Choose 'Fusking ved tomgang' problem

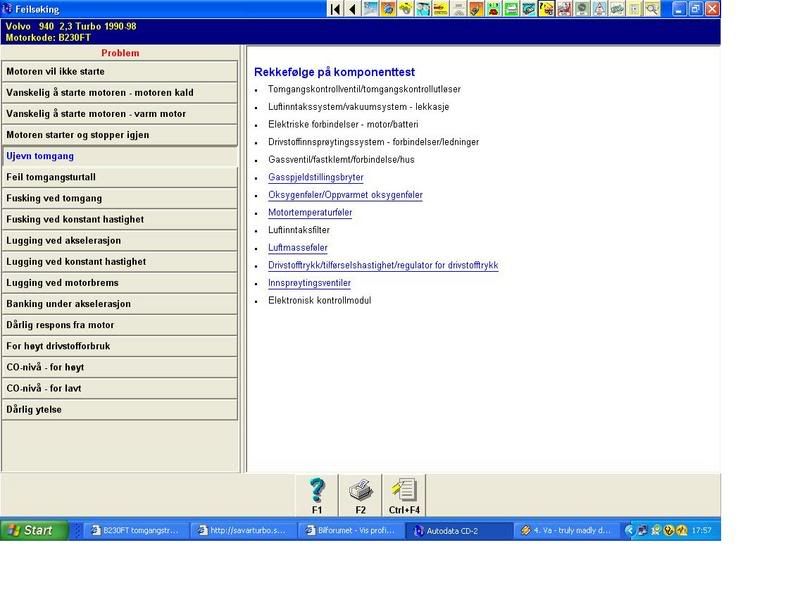pos(120,198)
